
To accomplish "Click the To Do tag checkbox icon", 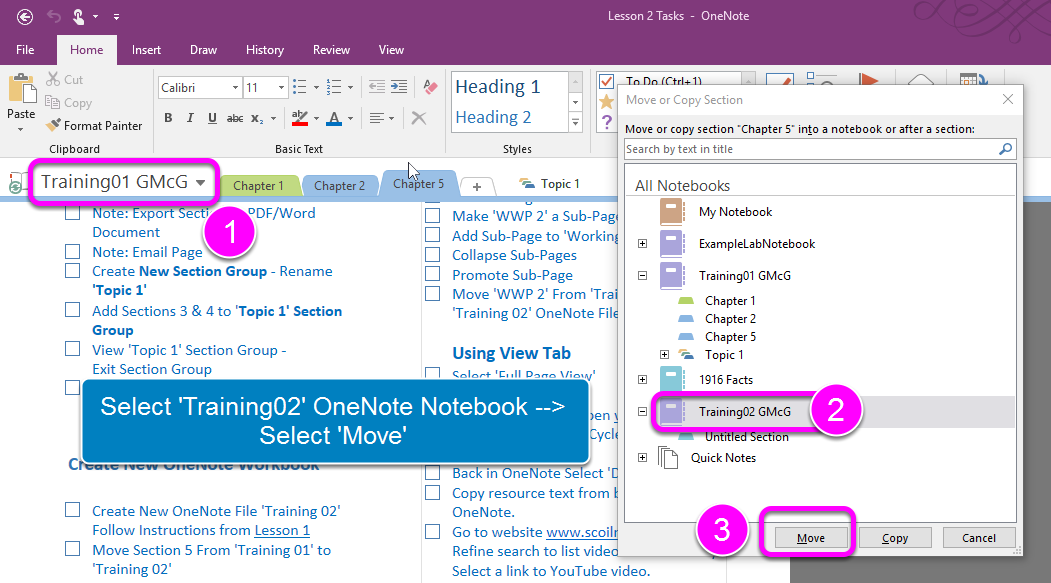I will pos(607,81).
